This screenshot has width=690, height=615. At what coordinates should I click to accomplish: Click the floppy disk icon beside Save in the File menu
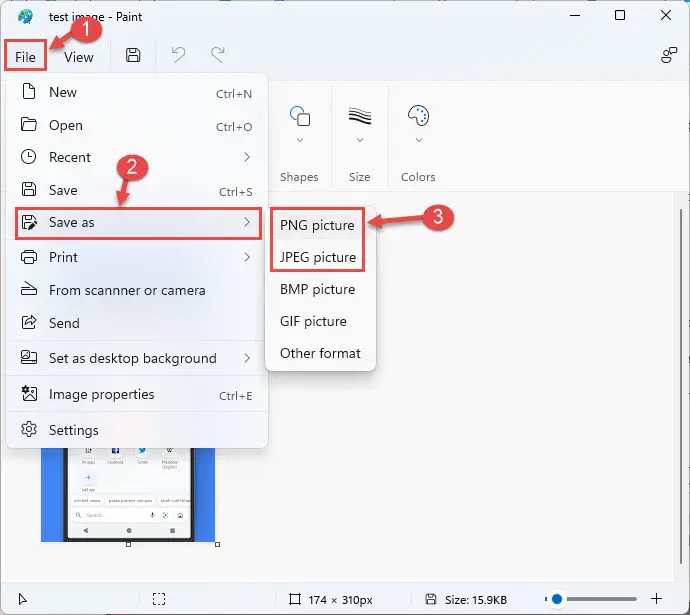click(29, 189)
